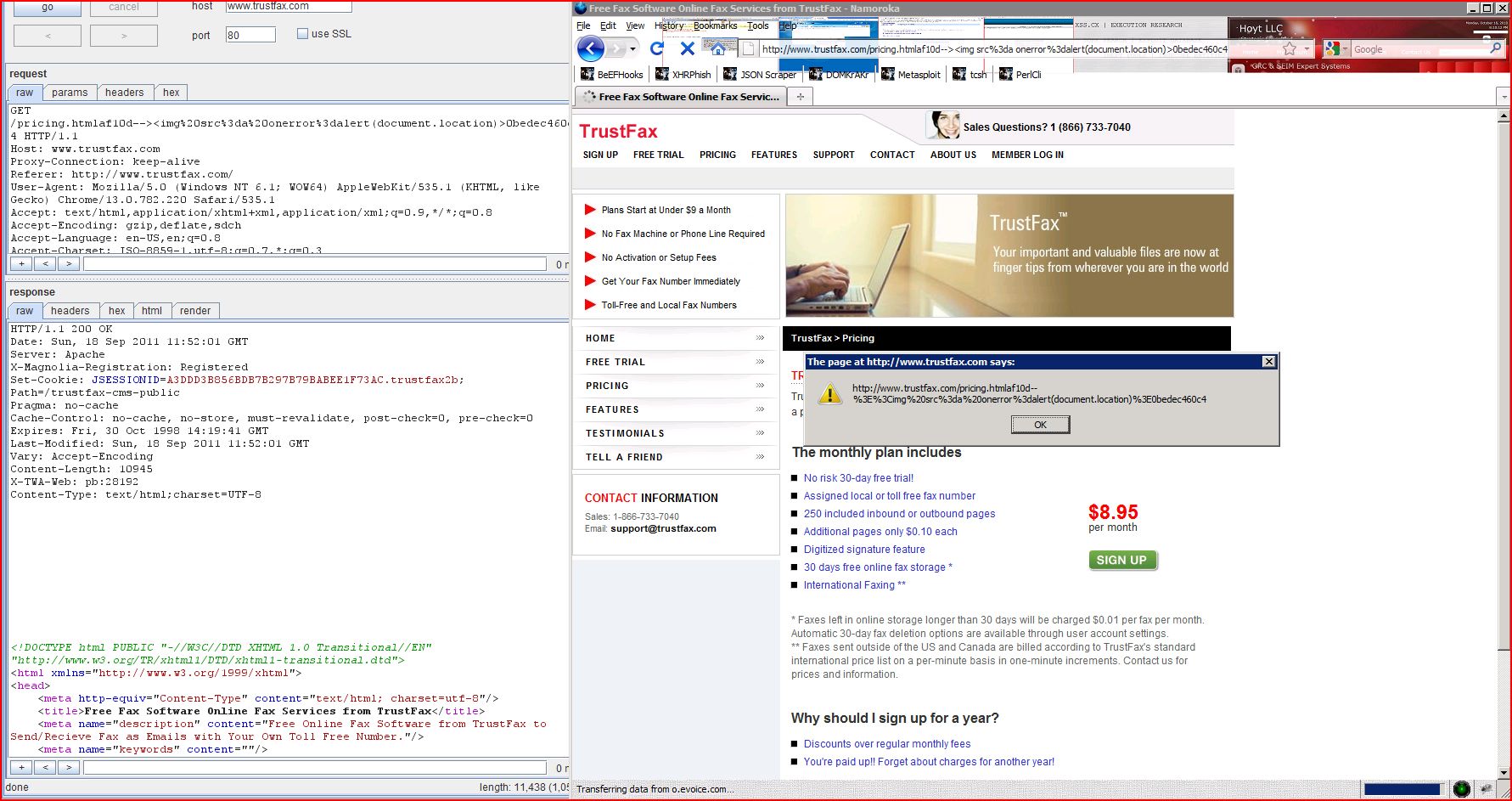Bookmark this page with the star icon
The height and width of the screenshot is (801, 1512).
(x=1290, y=49)
